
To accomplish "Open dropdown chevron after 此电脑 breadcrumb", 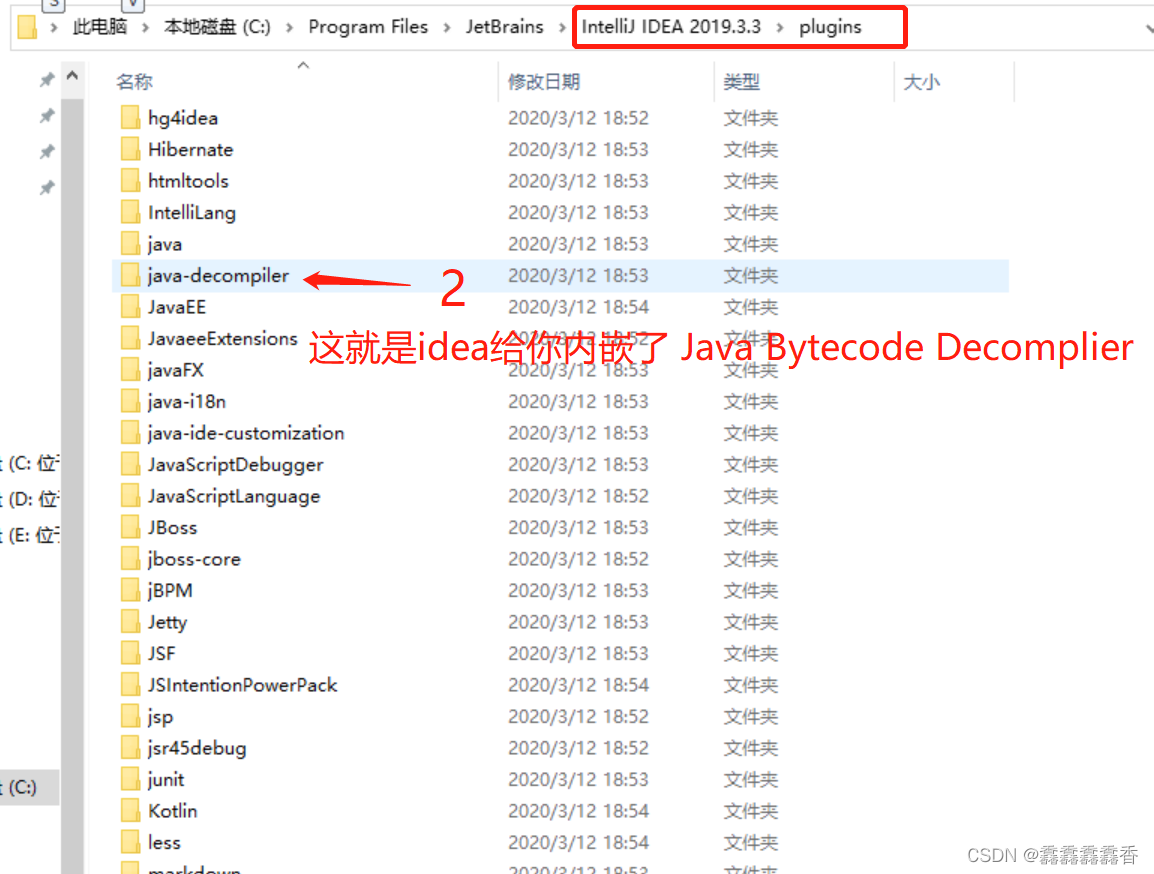I will click(145, 27).
